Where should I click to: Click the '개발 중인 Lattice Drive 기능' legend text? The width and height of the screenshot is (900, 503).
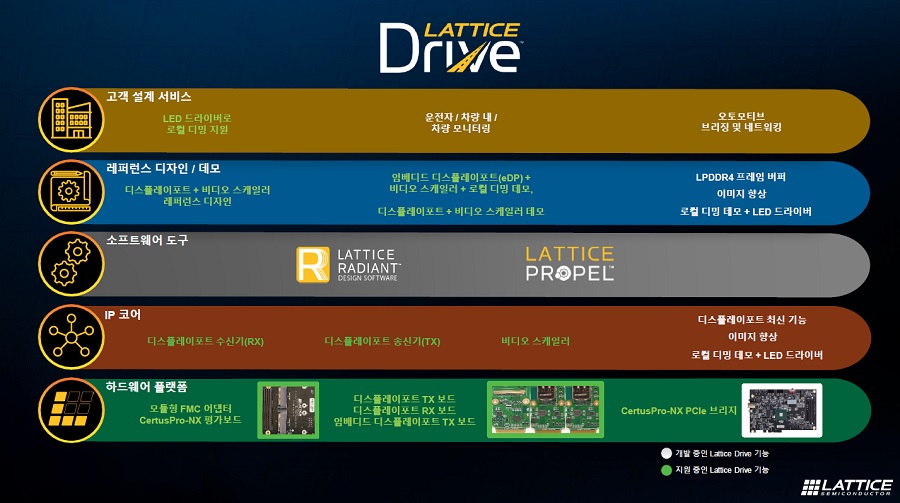tap(722, 453)
